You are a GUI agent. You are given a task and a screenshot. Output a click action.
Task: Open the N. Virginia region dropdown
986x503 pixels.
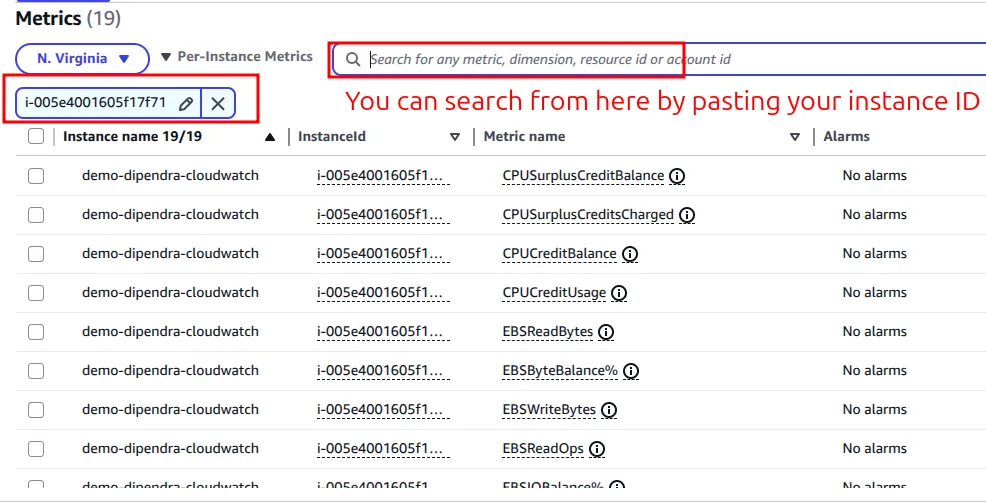point(82,58)
